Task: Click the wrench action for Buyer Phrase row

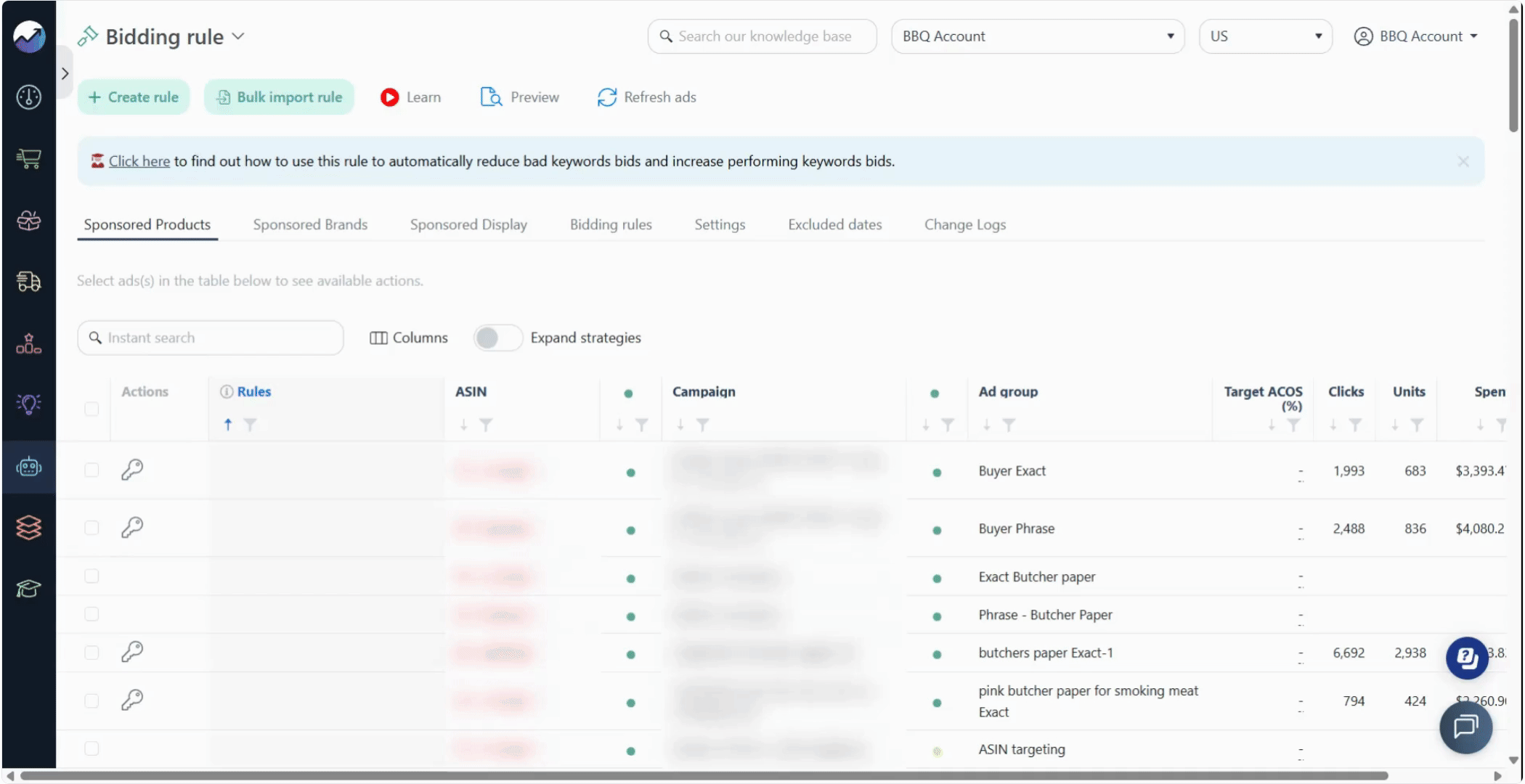Action: [132, 527]
